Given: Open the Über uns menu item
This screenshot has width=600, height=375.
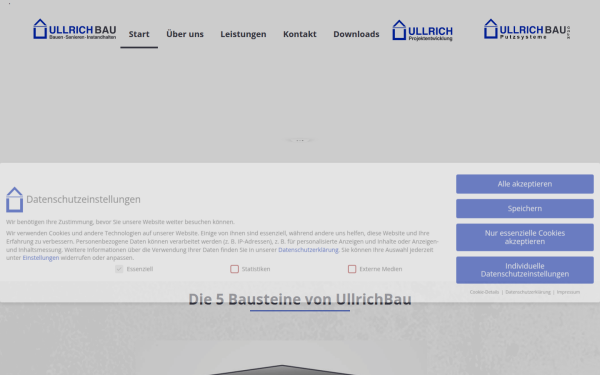Looking at the screenshot, I should [185, 34].
